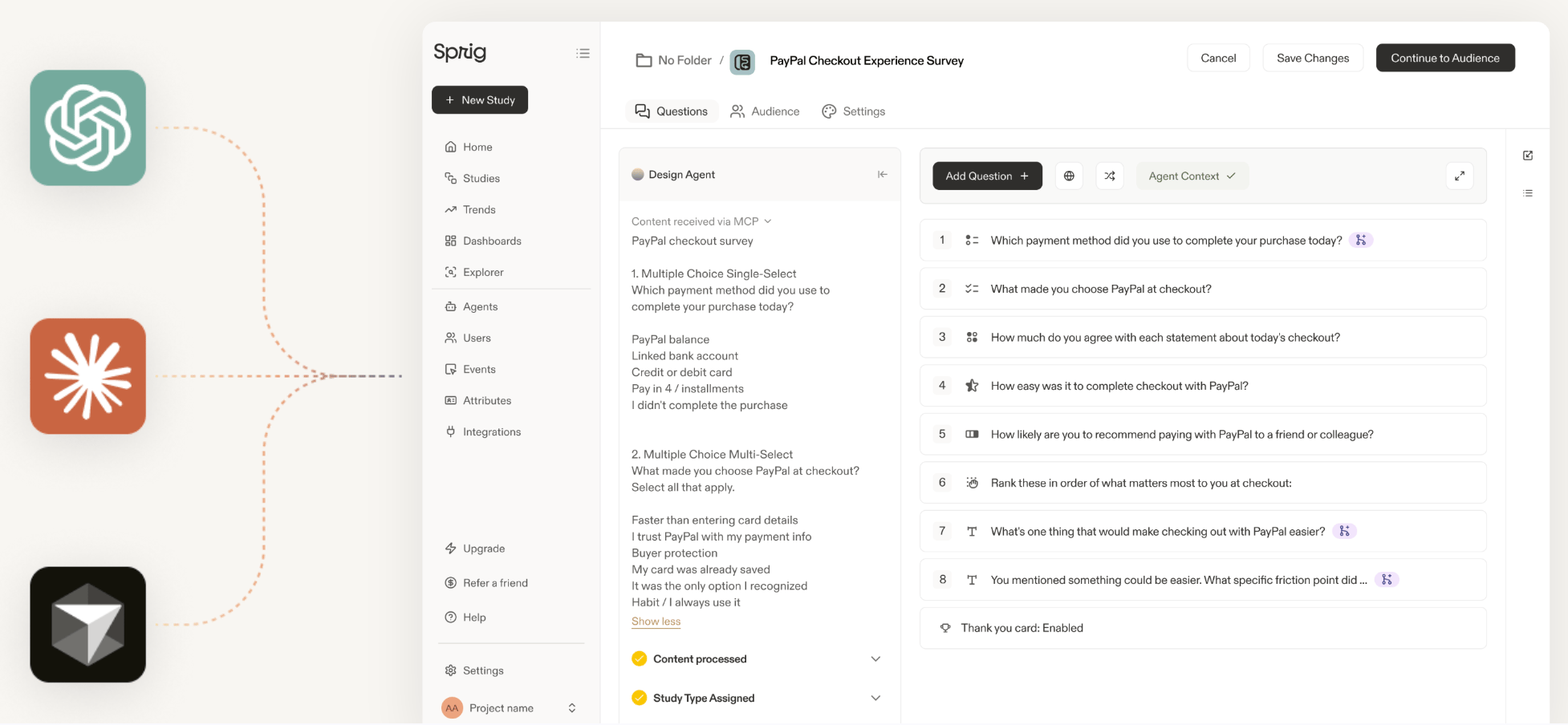Click the text type icon on question 8

click(x=972, y=580)
